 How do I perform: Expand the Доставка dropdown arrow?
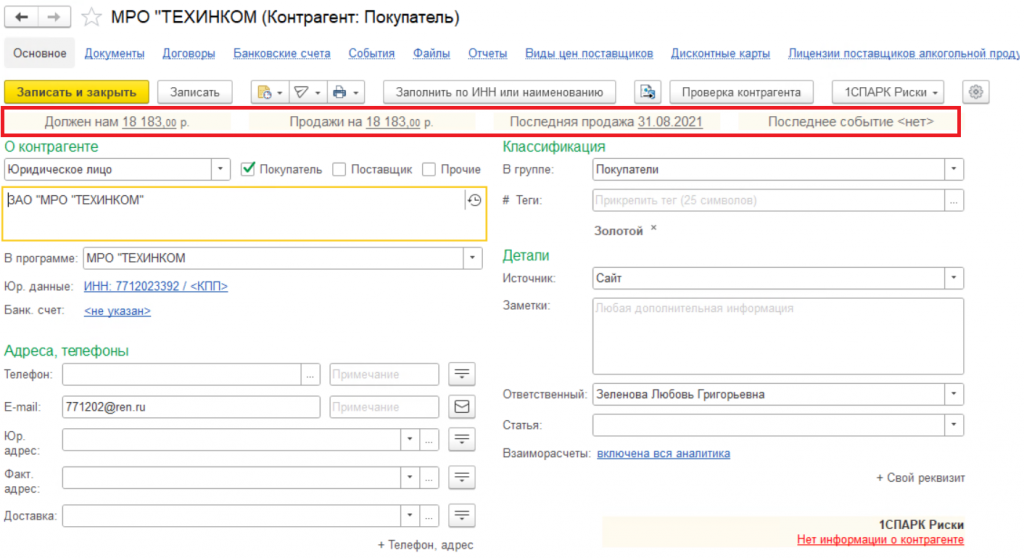pos(410,516)
